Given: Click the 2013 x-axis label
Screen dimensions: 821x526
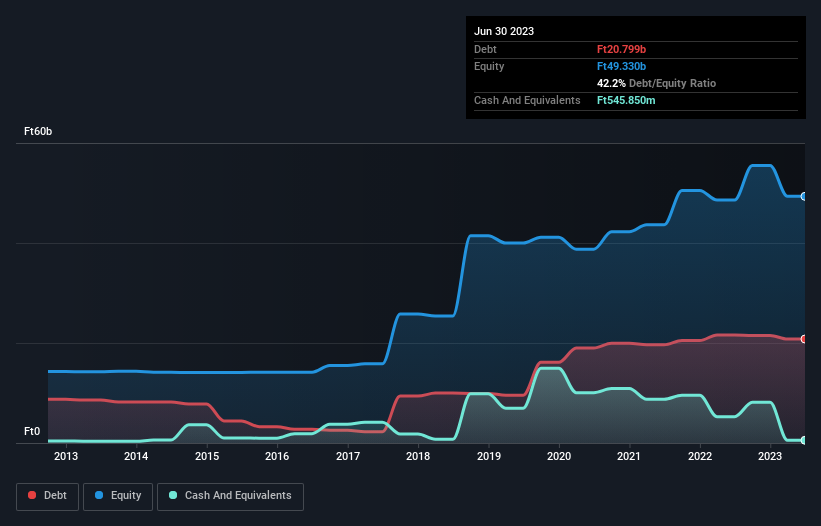Looking at the screenshot, I should click(66, 456).
